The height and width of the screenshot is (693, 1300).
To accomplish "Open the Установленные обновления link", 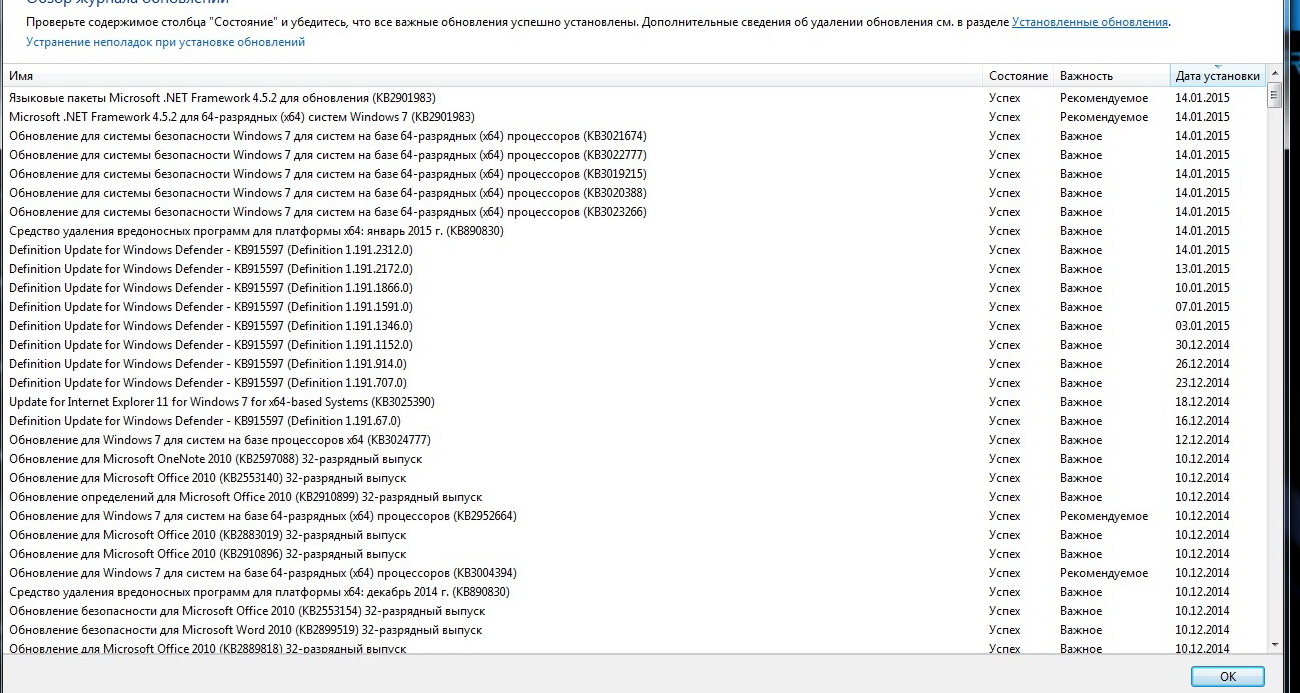I will [1090, 22].
